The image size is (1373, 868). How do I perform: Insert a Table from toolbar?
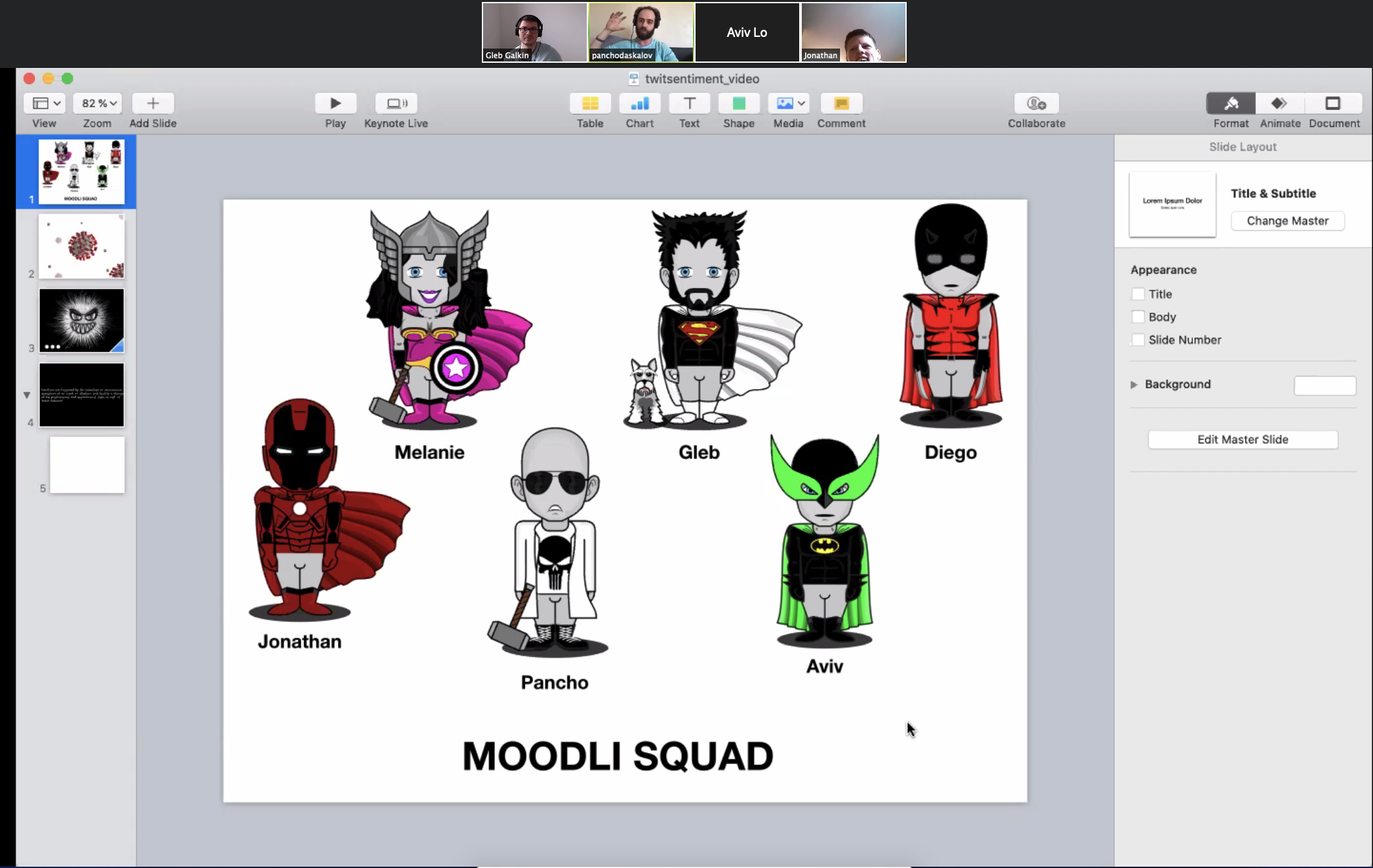point(590,103)
